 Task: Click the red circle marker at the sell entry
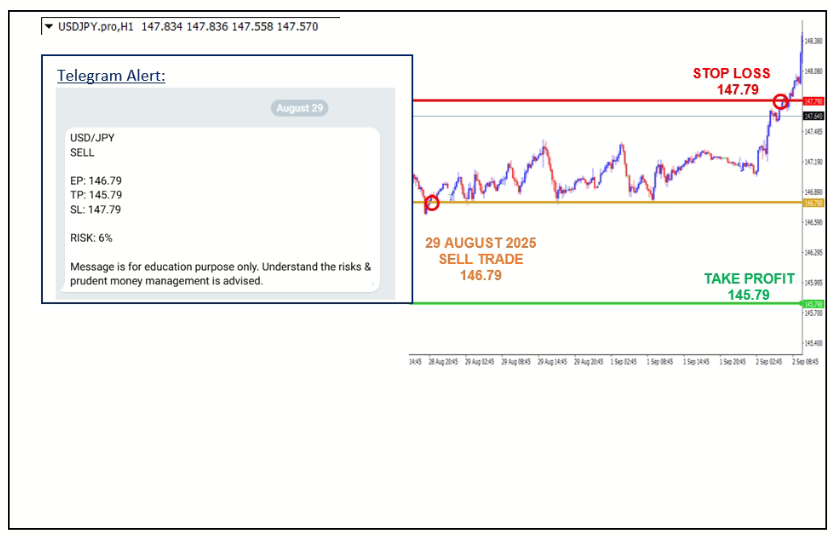pos(432,203)
